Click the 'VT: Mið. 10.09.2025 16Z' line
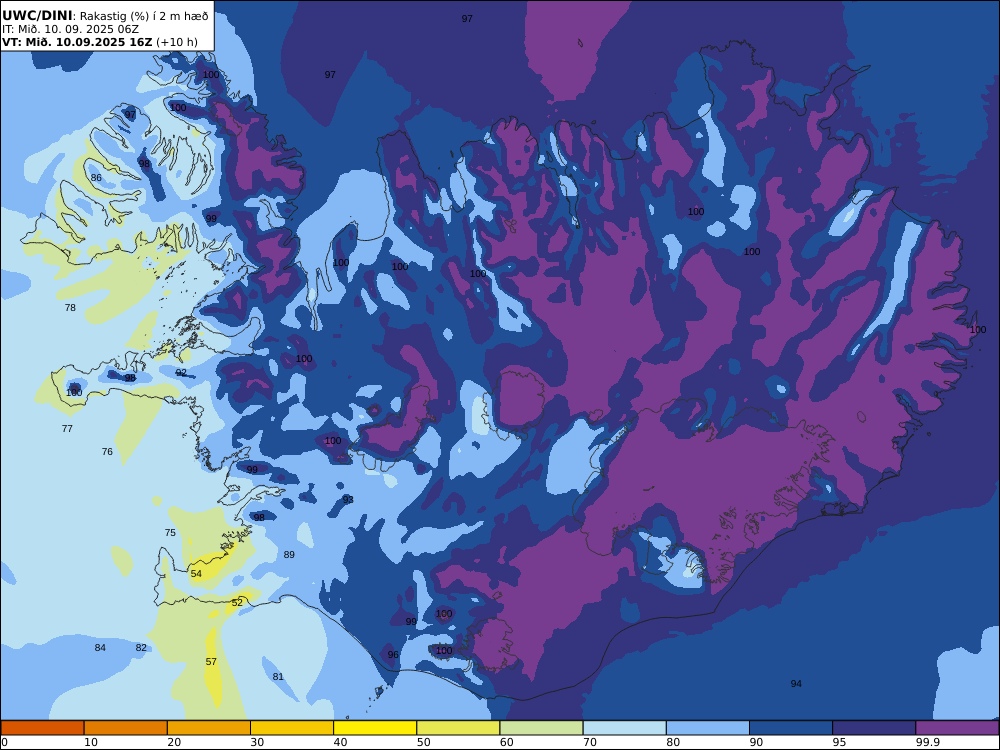Screen dimensions: 1000x750 pos(77,42)
